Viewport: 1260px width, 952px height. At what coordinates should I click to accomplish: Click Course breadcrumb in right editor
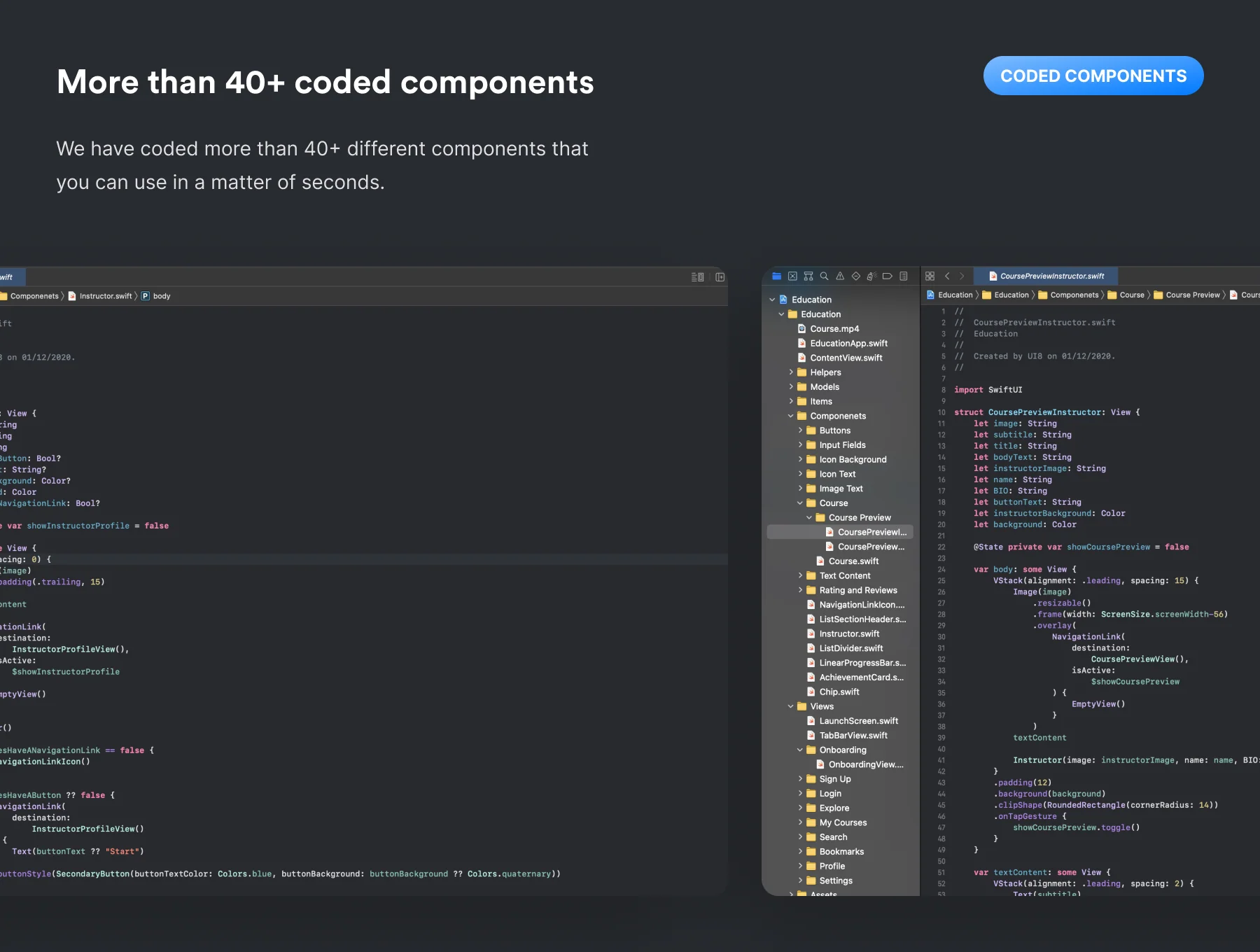coord(1126,295)
